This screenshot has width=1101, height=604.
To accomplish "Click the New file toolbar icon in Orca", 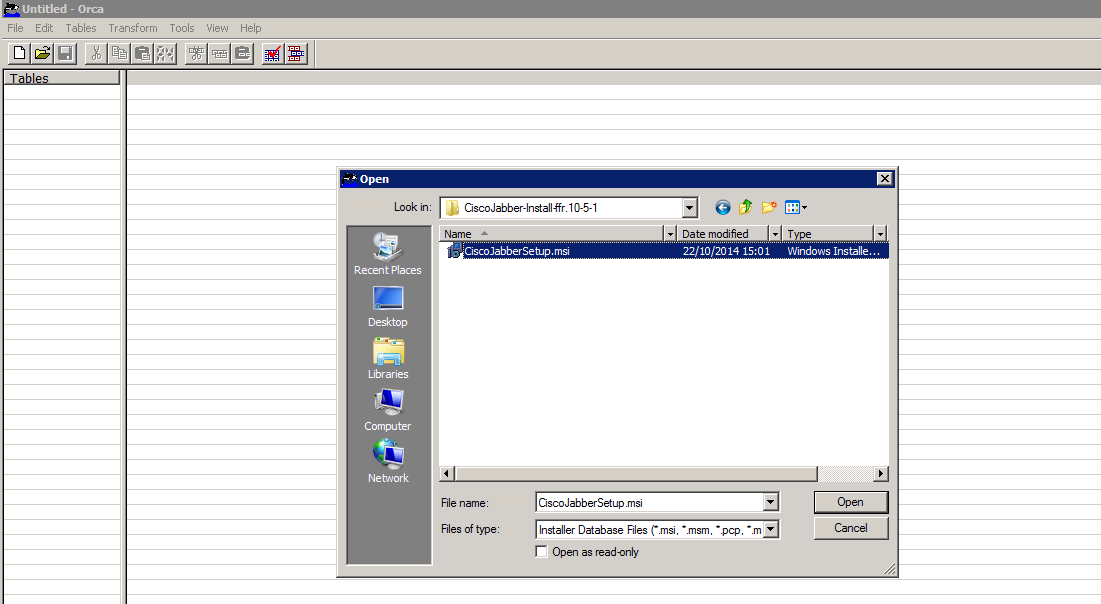I will (19, 53).
